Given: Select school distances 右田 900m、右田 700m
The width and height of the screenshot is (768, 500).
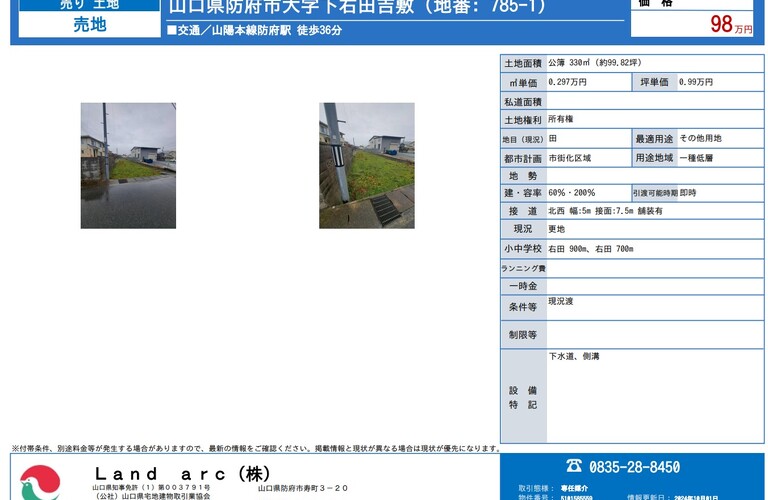Looking at the screenshot, I should tap(591, 249).
